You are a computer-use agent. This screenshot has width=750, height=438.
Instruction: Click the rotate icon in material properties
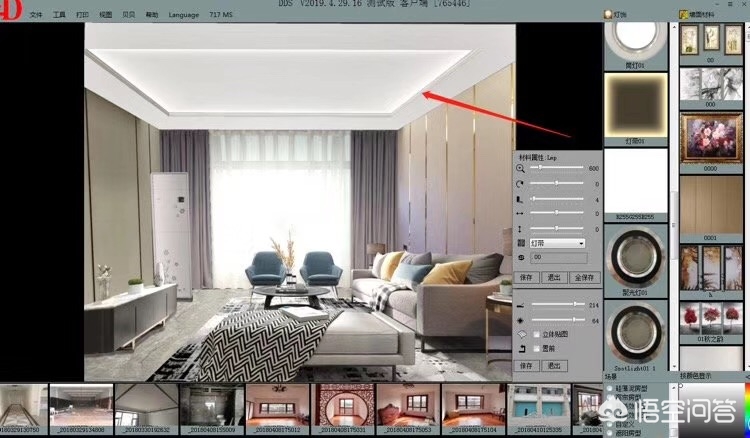point(520,184)
